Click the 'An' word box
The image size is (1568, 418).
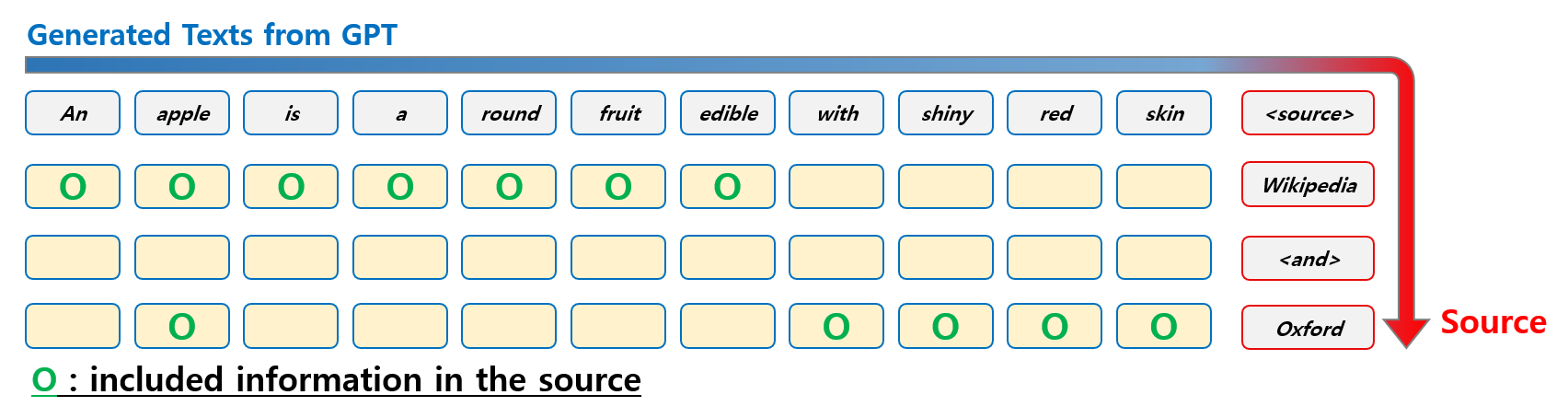73,113
